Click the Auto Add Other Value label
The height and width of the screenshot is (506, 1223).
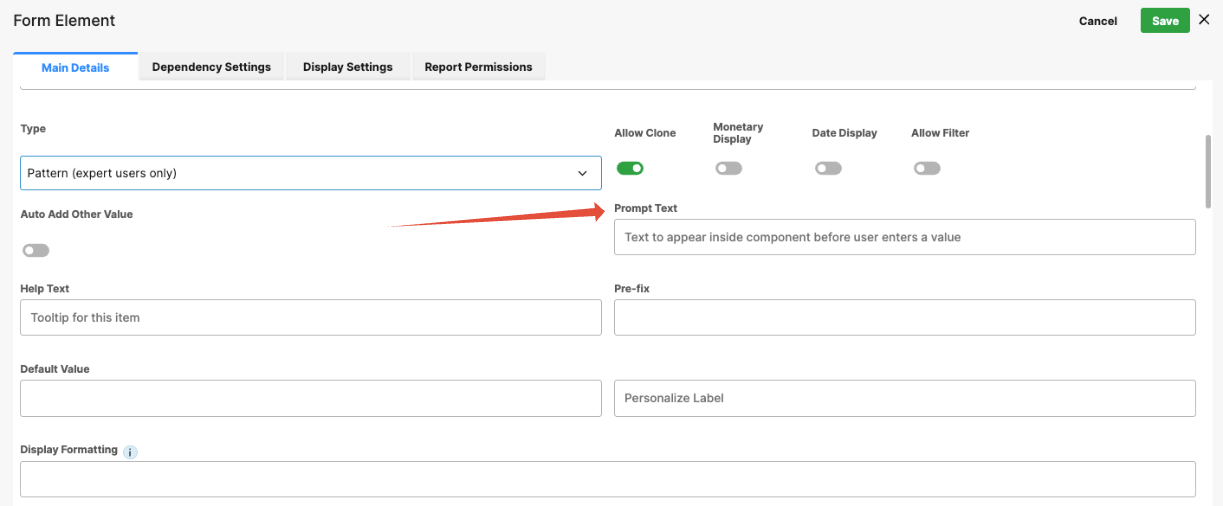pos(77,214)
